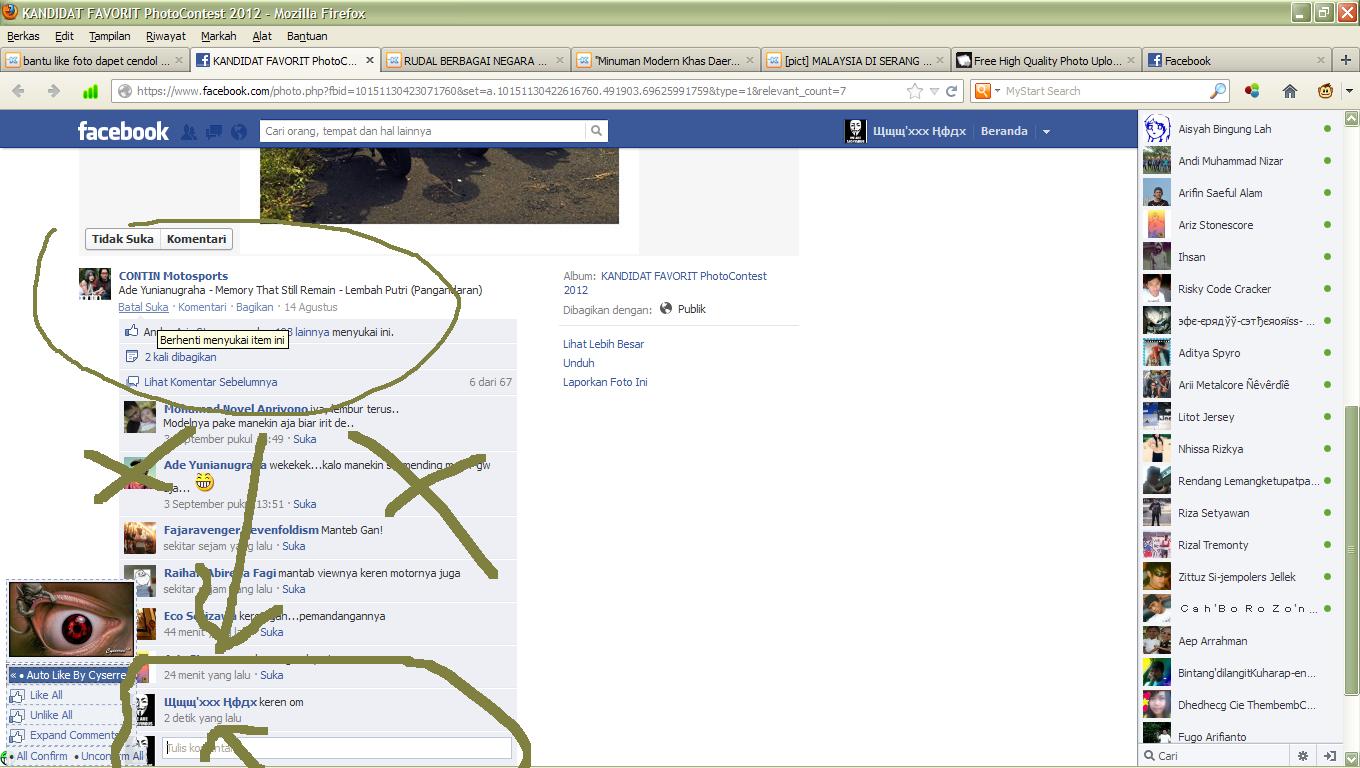This screenshot has width=1360, height=768.
Task: Click Like All in Auto Like panel
Action: point(46,695)
